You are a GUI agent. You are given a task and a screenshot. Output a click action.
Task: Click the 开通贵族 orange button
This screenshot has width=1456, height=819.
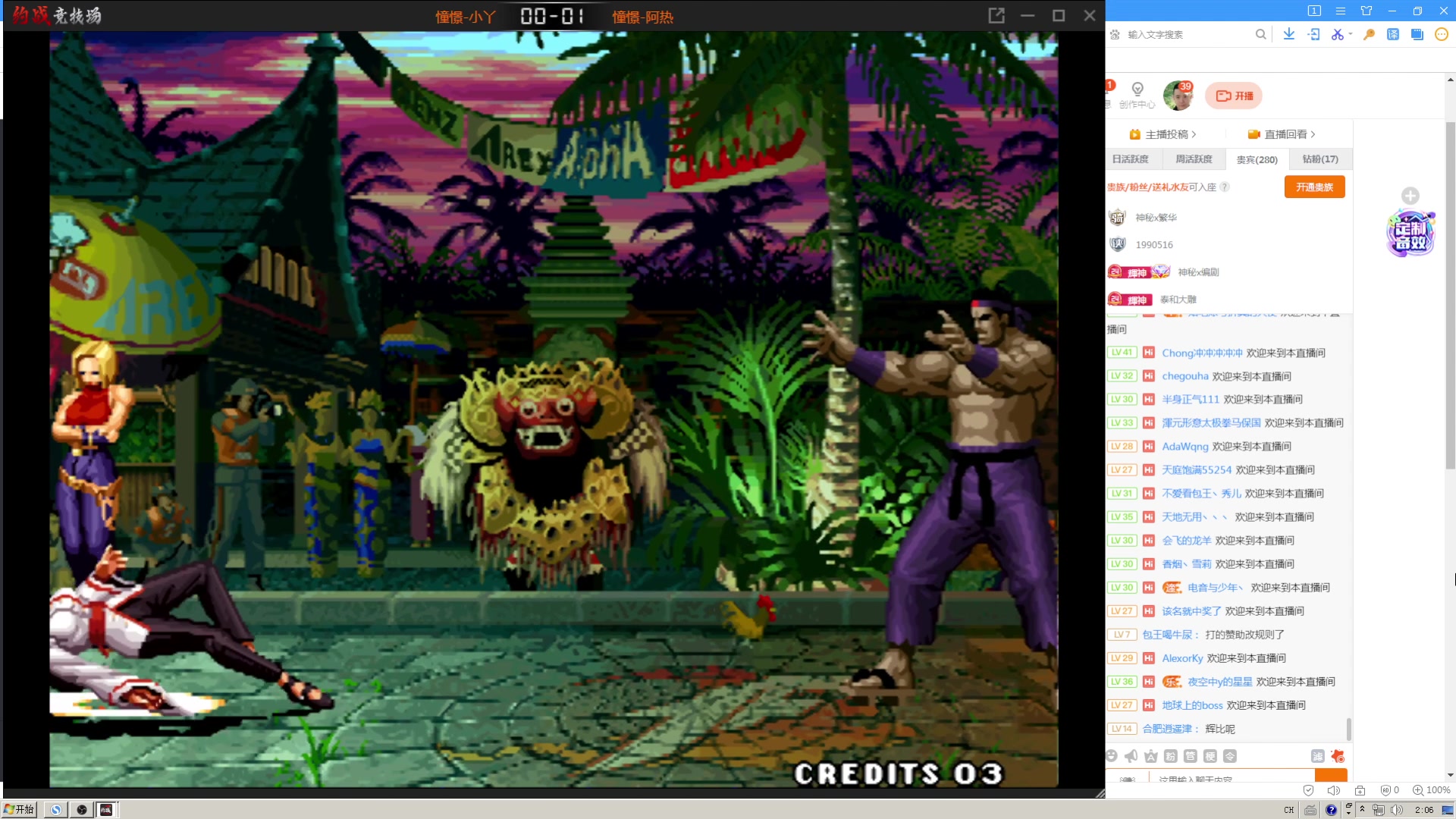(x=1314, y=187)
